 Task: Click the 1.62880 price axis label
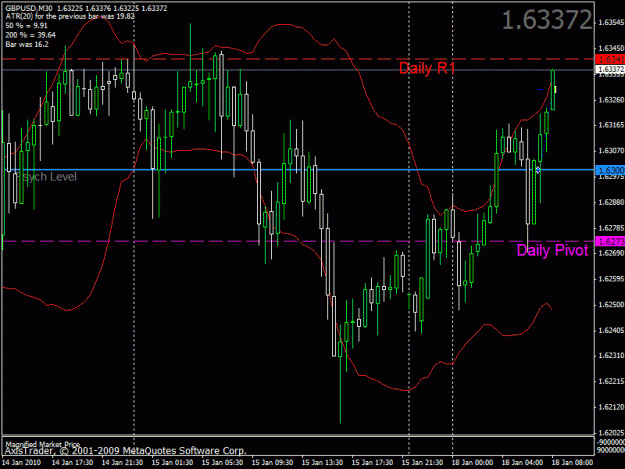pos(611,202)
